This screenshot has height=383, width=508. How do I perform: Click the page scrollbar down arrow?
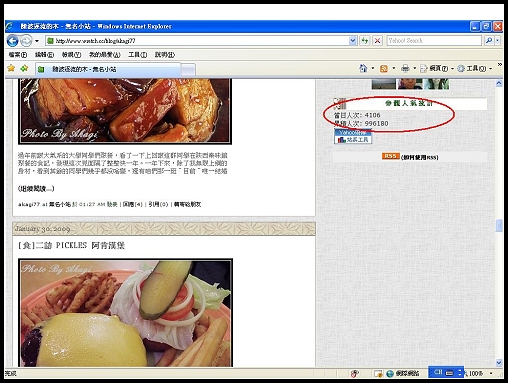click(x=499, y=363)
